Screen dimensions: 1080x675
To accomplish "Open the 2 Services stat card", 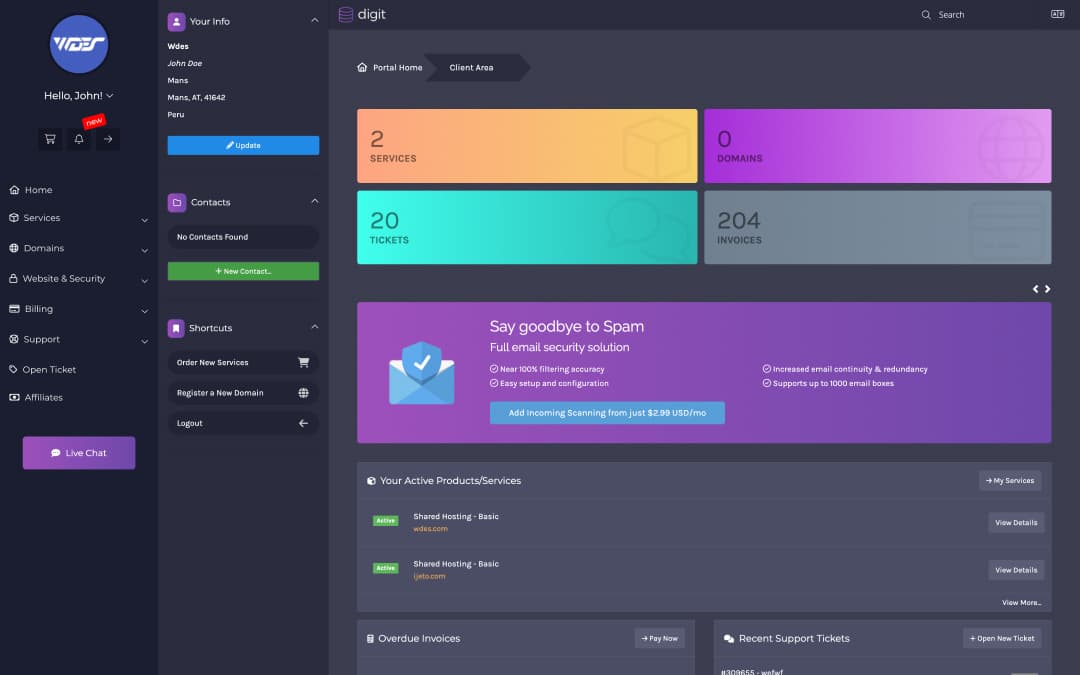I will [x=527, y=146].
